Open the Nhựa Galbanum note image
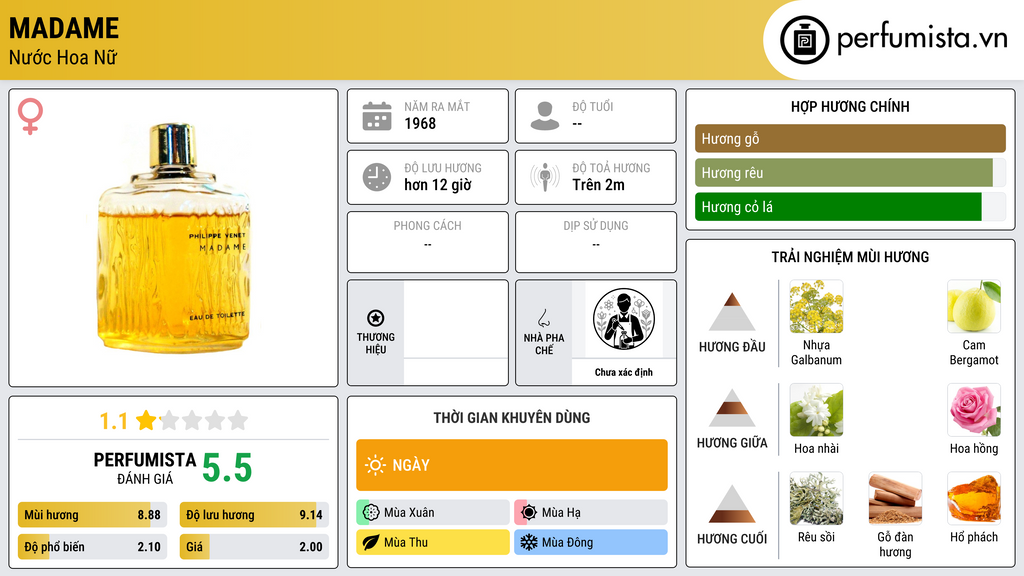The height and width of the screenshot is (576, 1024). tap(816, 306)
